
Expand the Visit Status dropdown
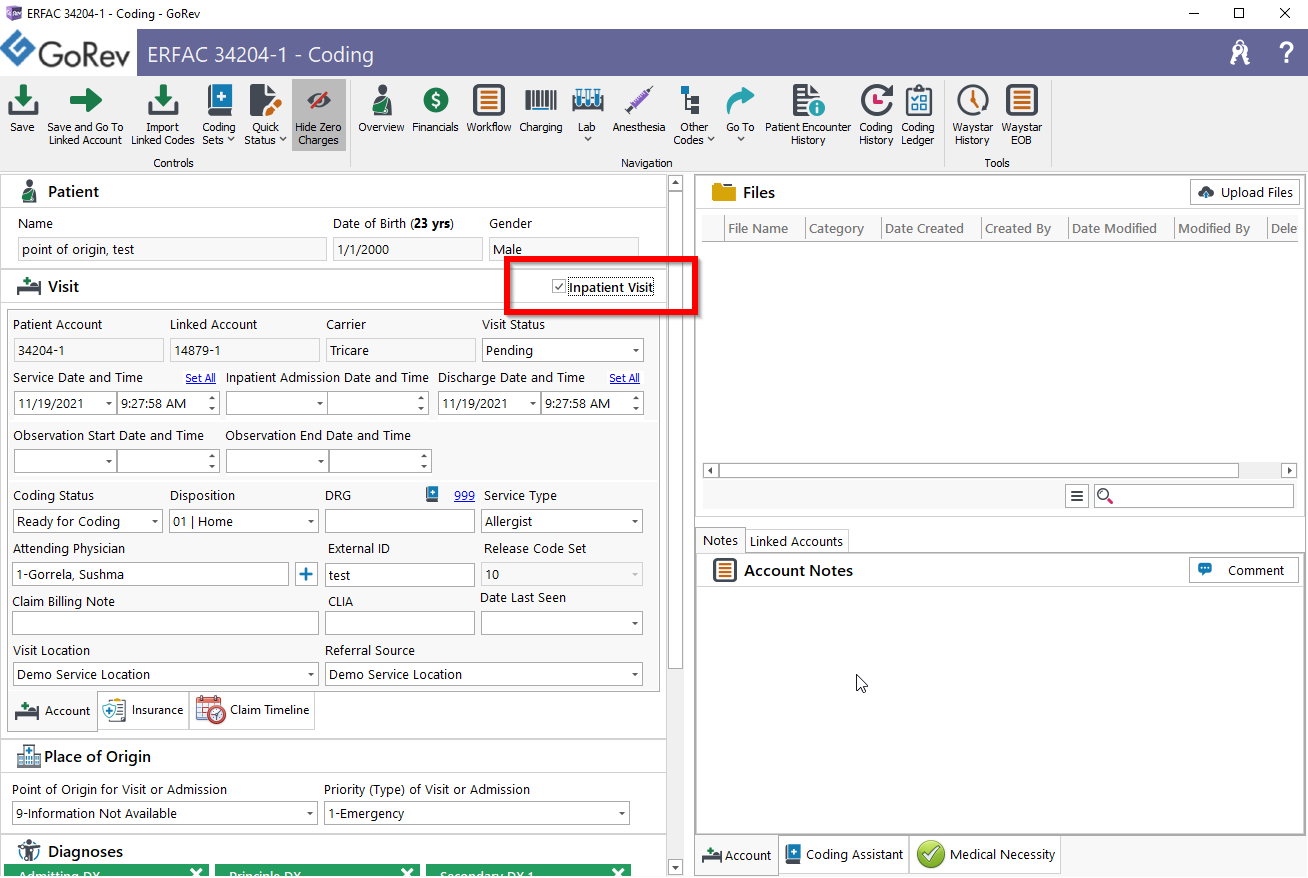tap(636, 351)
